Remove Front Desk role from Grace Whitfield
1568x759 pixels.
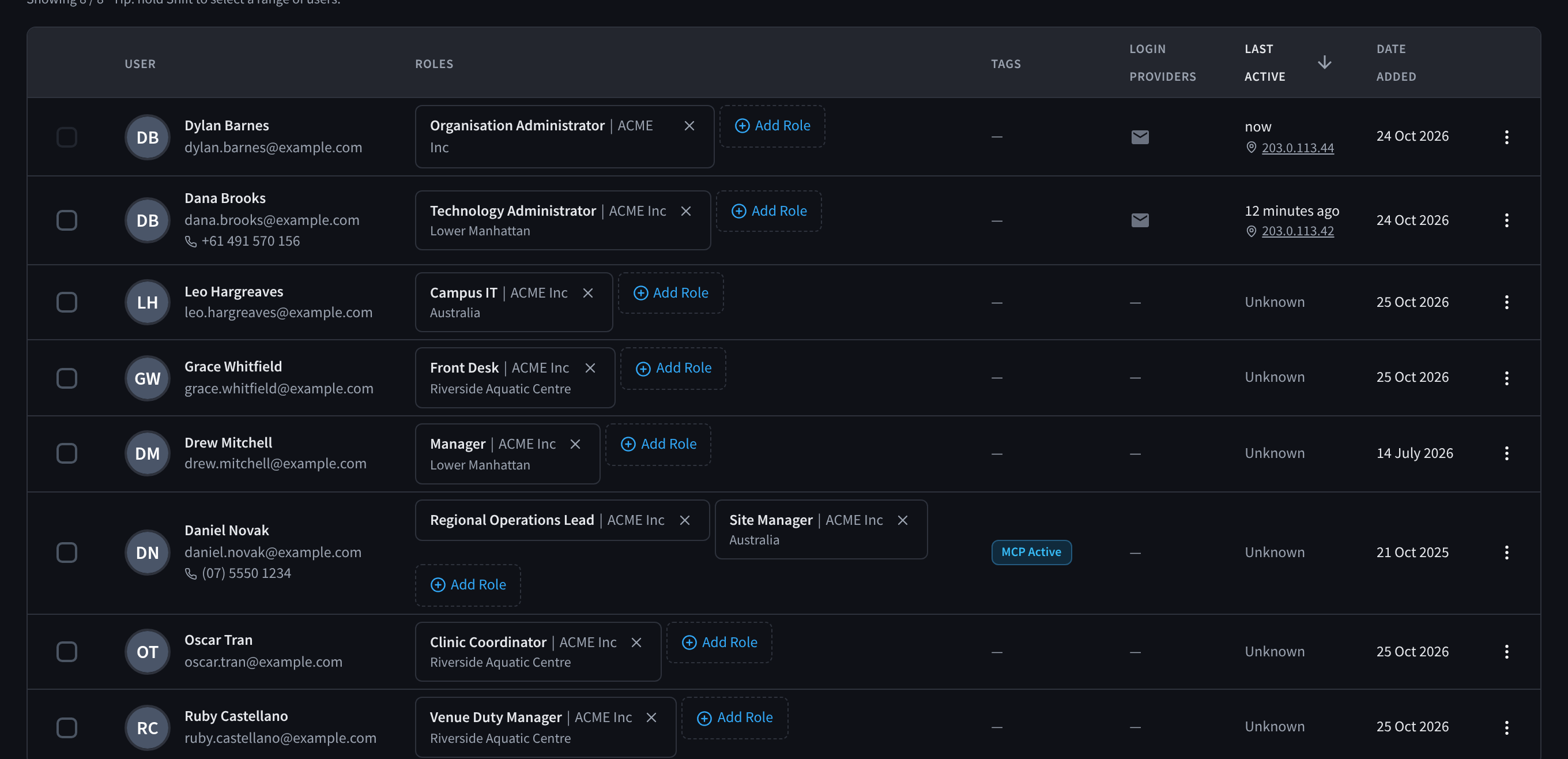point(590,368)
